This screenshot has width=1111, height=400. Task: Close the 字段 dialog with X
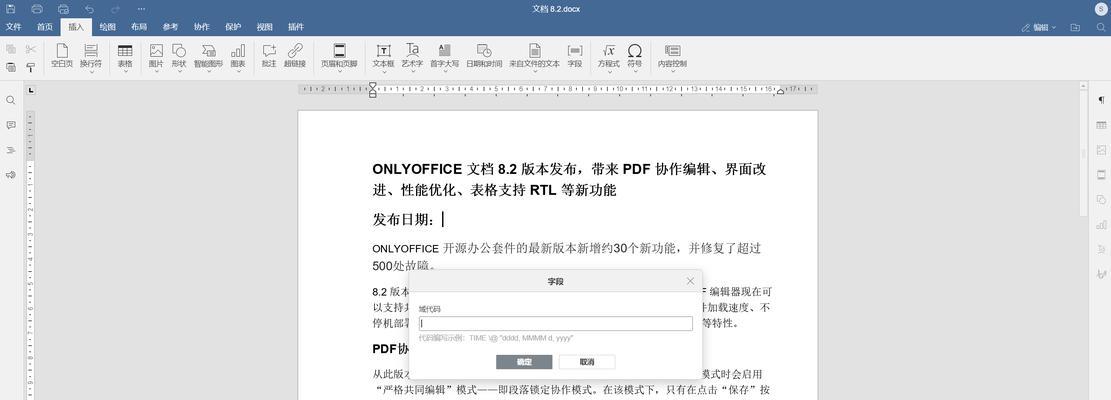point(690,281)
